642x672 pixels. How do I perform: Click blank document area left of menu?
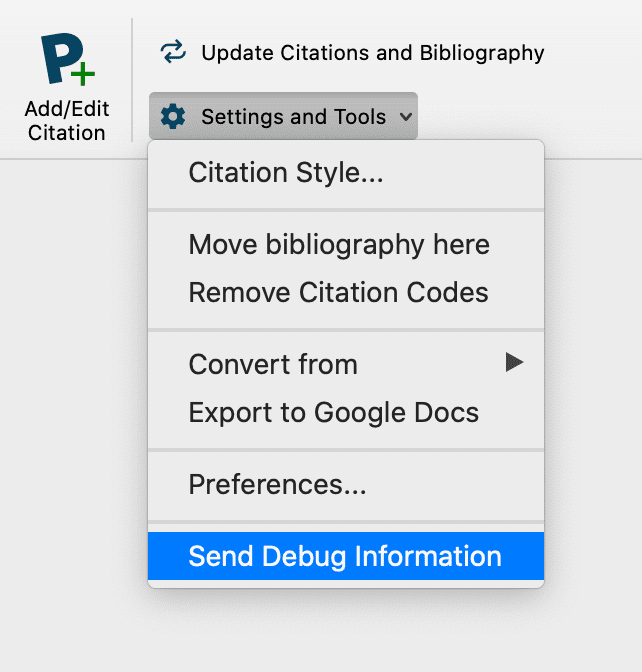[x=70, y=400]
